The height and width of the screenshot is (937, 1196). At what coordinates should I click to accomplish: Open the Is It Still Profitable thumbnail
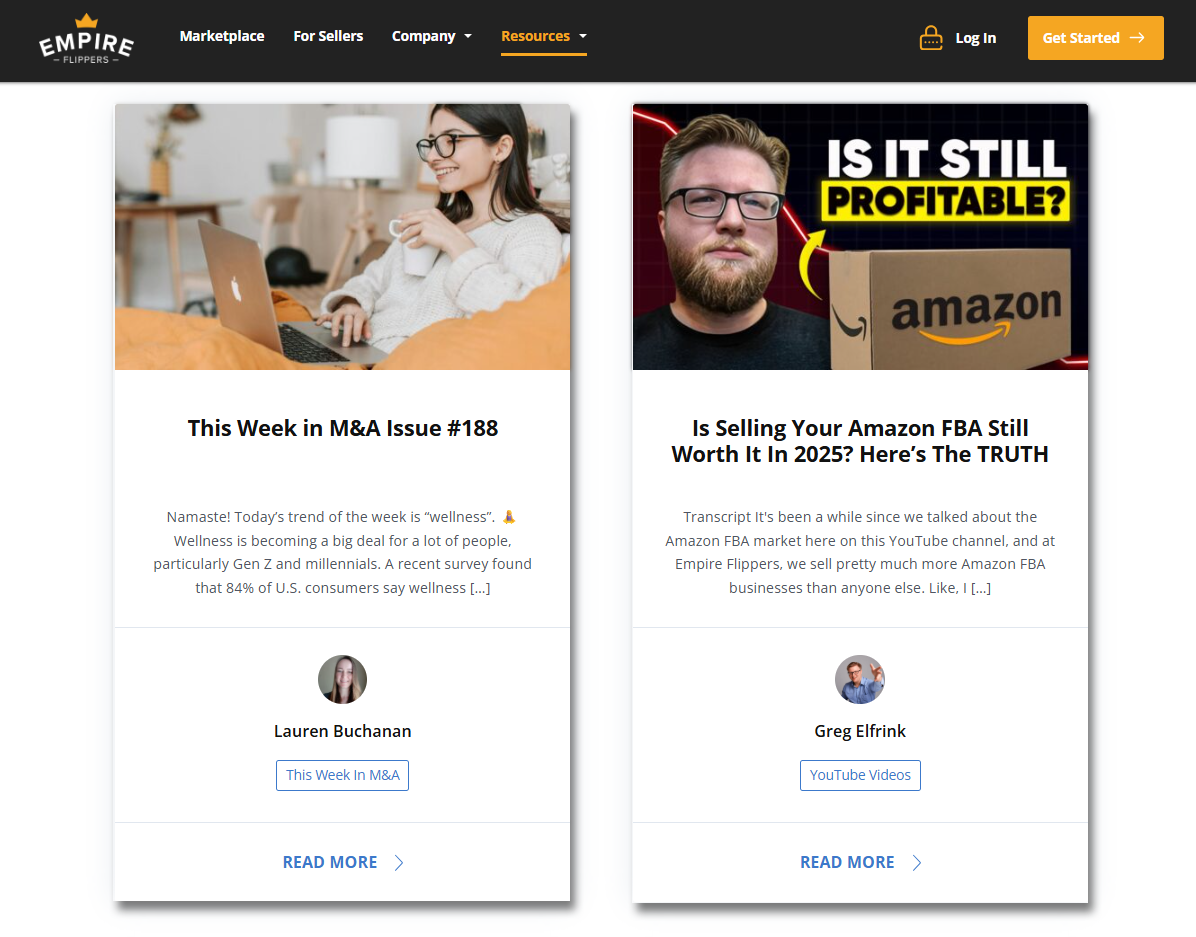tap(860, 237)
